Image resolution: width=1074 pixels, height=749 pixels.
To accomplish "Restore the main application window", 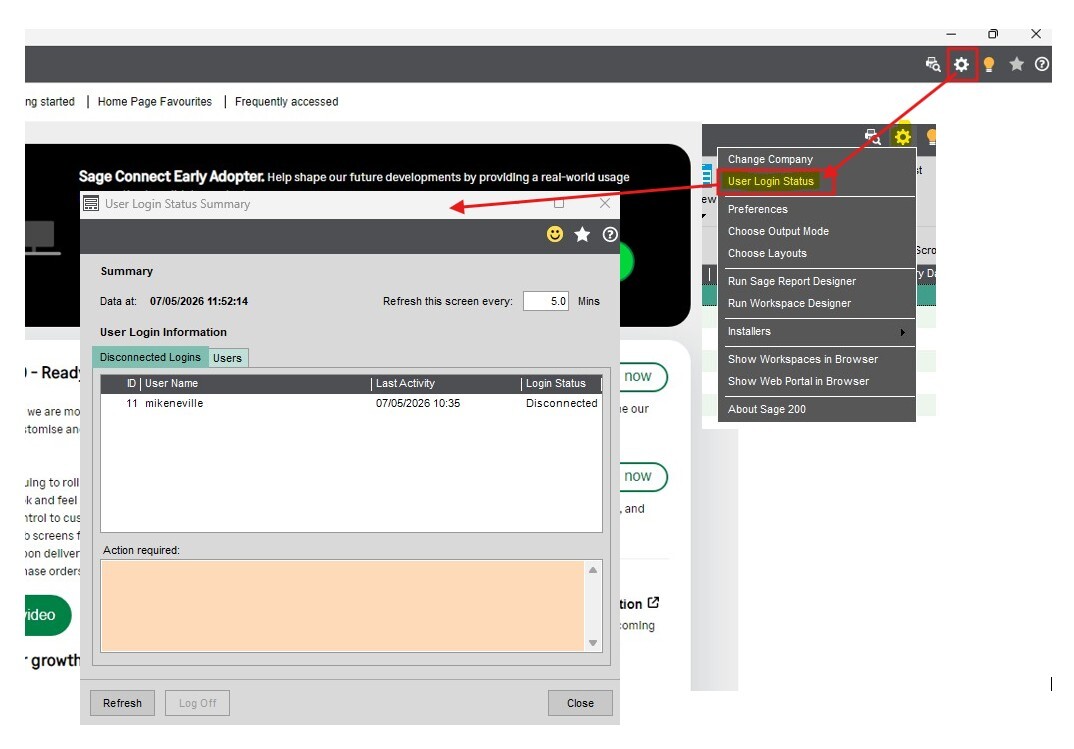I will coord(992,34).
